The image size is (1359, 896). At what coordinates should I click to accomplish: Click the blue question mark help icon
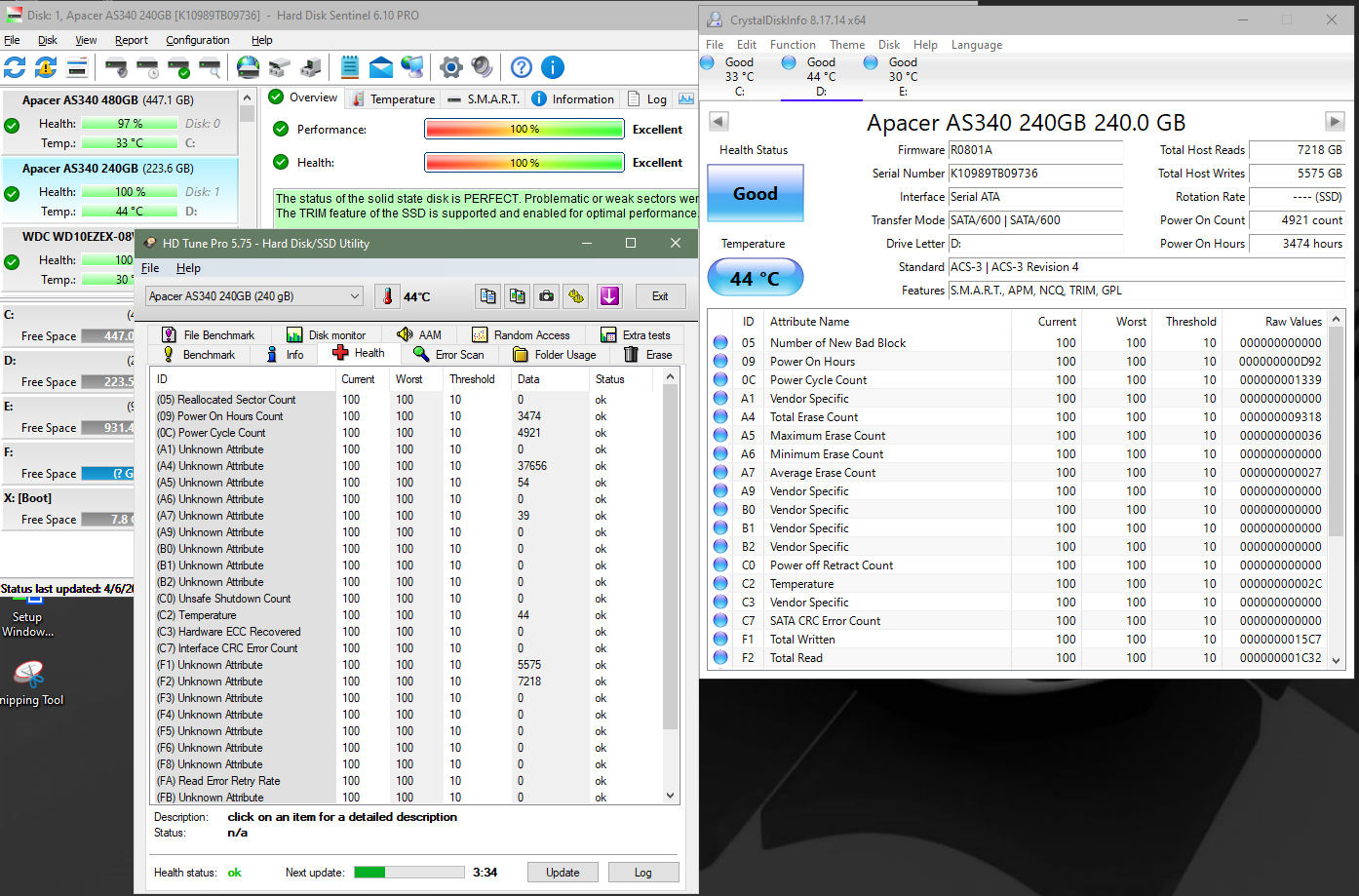click(x=522, y=67)
